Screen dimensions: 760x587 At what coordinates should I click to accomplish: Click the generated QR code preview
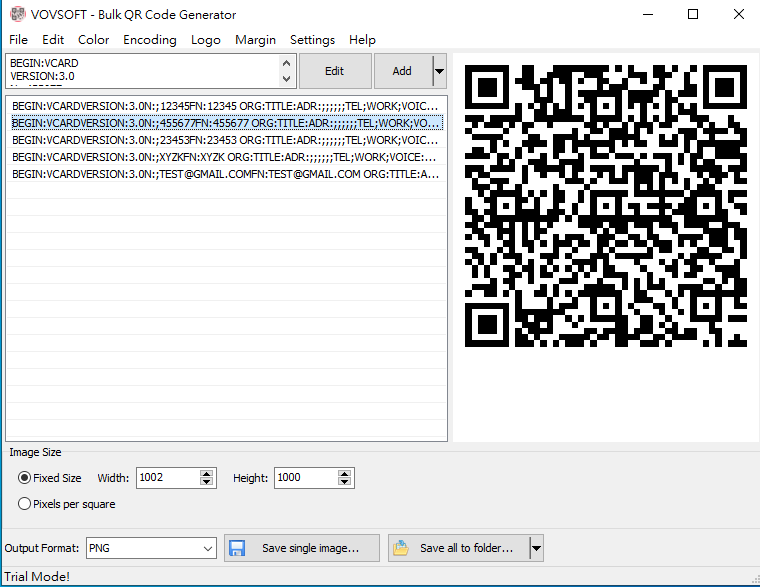(606, 205)
